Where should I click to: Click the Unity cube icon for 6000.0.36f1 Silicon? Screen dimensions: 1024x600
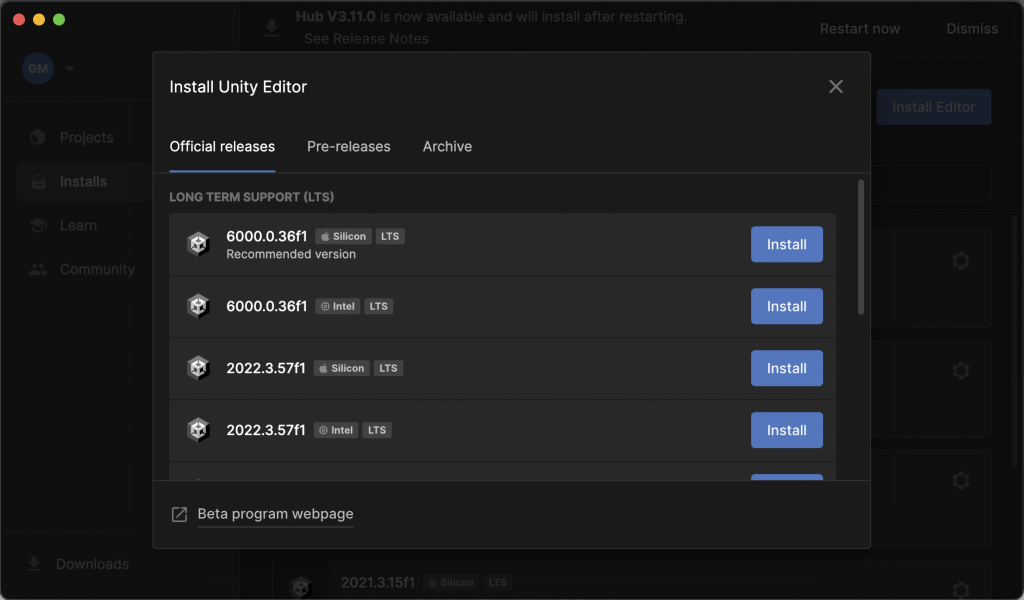(198, 244)
